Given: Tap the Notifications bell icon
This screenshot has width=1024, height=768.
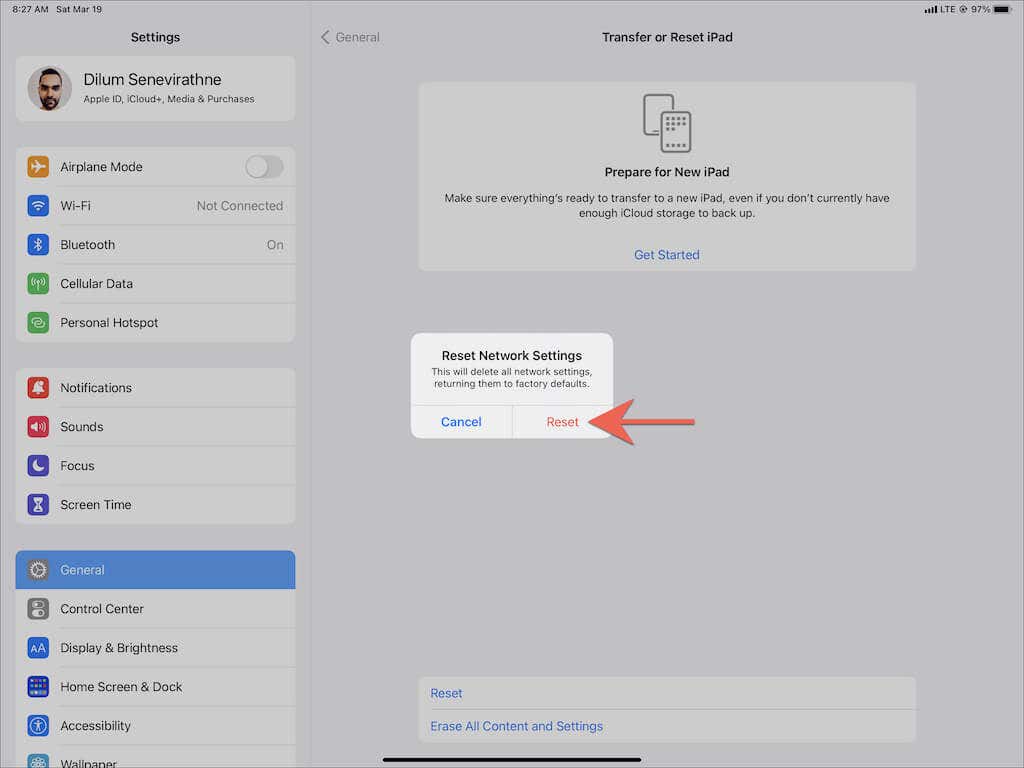Looking at the screenshot, I should pyautogui.click(x=38, y=388).
